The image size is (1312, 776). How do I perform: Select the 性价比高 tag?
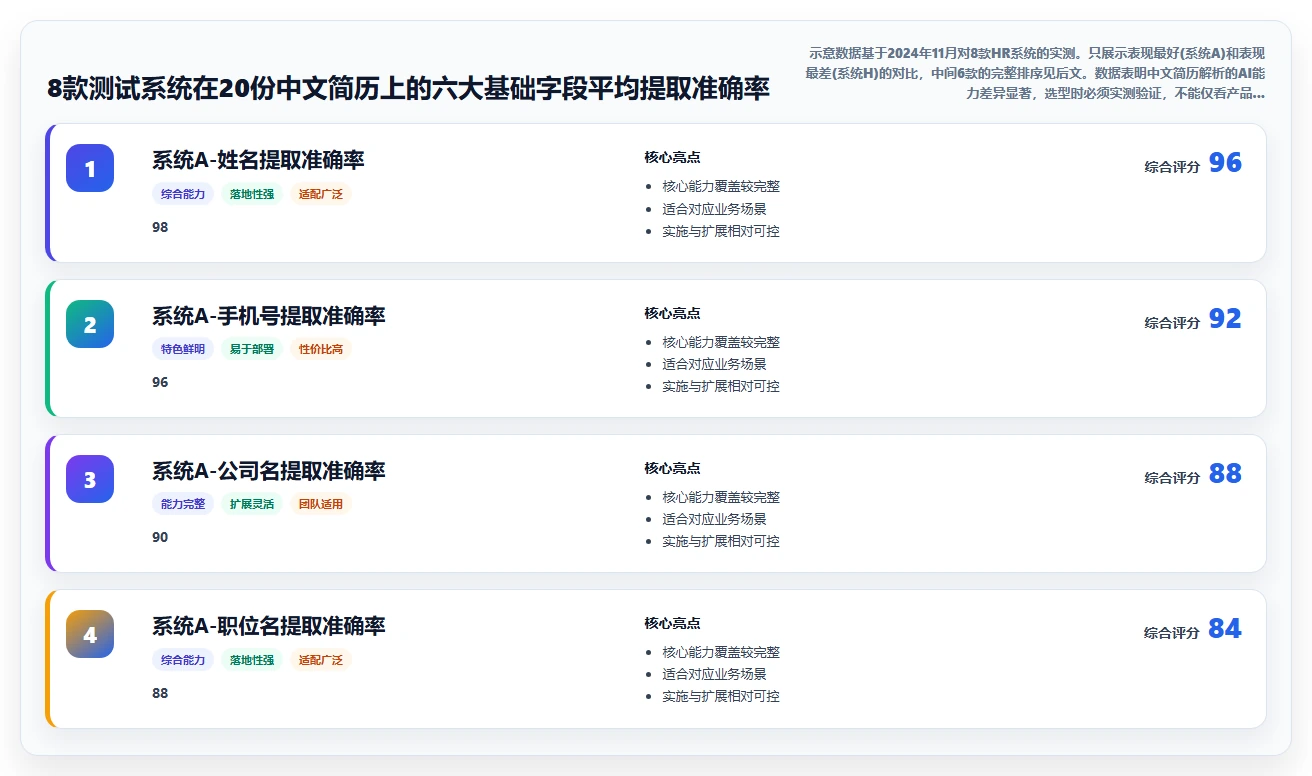tap(321, 349)
